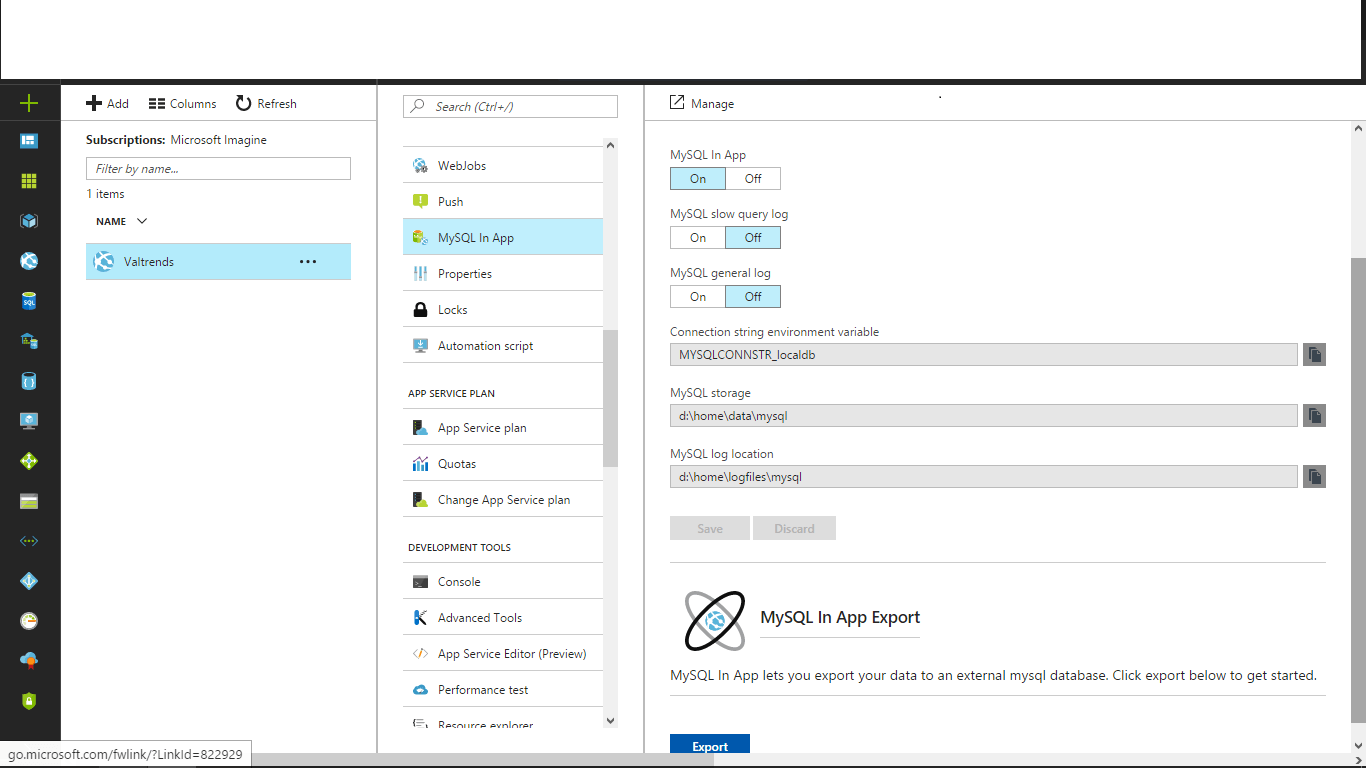Open the All resources grid icon
The image size is (1366, 768).
(x=29, y=181)
